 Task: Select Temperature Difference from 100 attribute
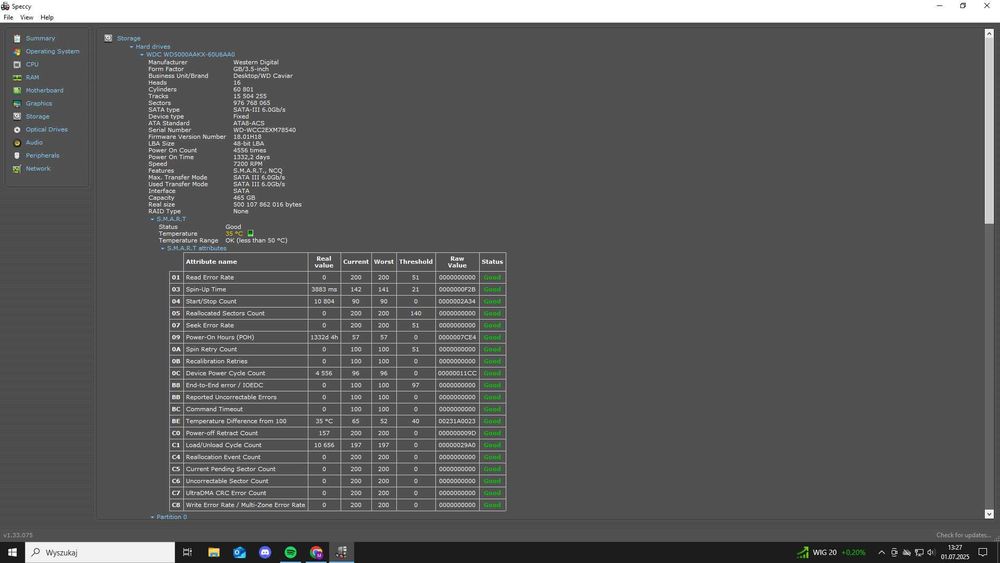(236, 421)
